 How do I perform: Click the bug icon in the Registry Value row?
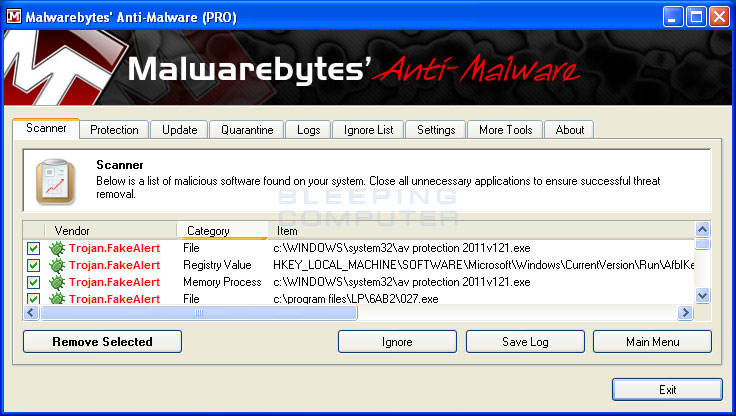[57, 265]
